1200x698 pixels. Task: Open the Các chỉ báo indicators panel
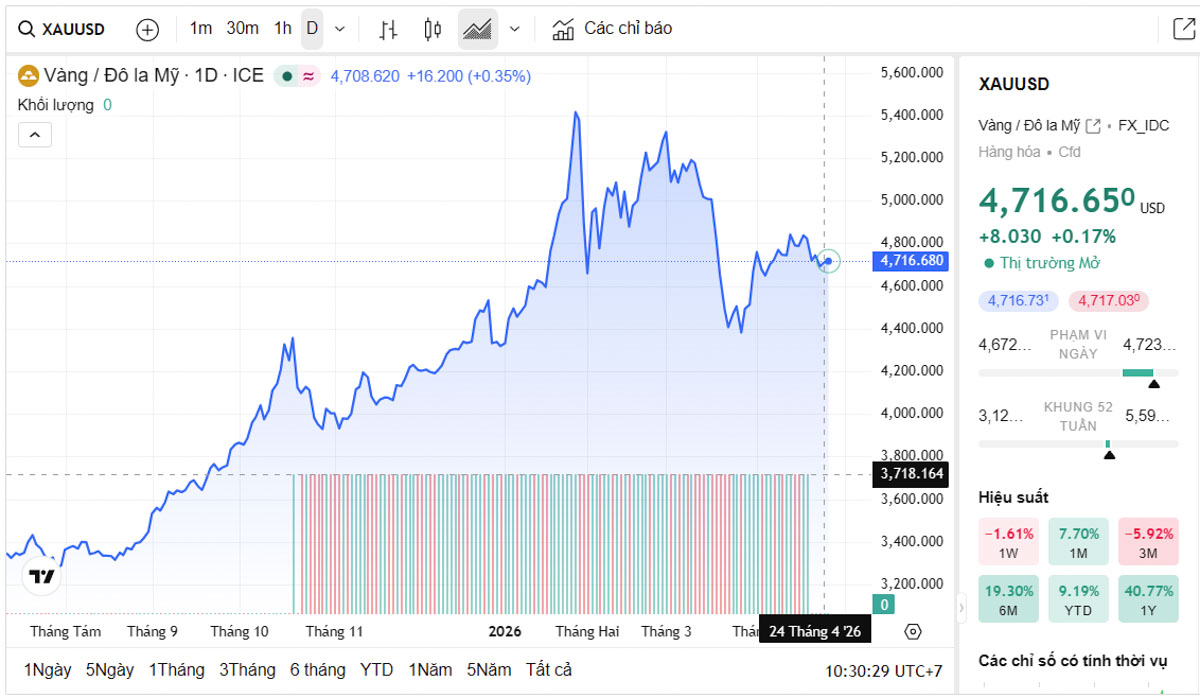point(612,29)
